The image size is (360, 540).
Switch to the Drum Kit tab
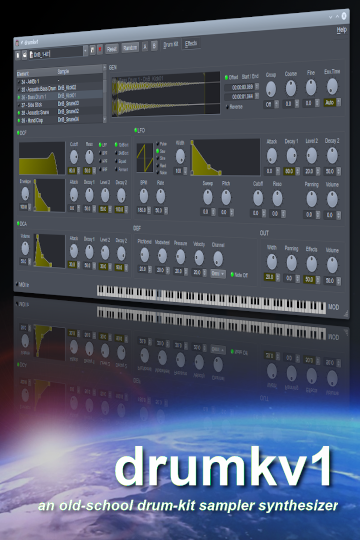point(171,45)
